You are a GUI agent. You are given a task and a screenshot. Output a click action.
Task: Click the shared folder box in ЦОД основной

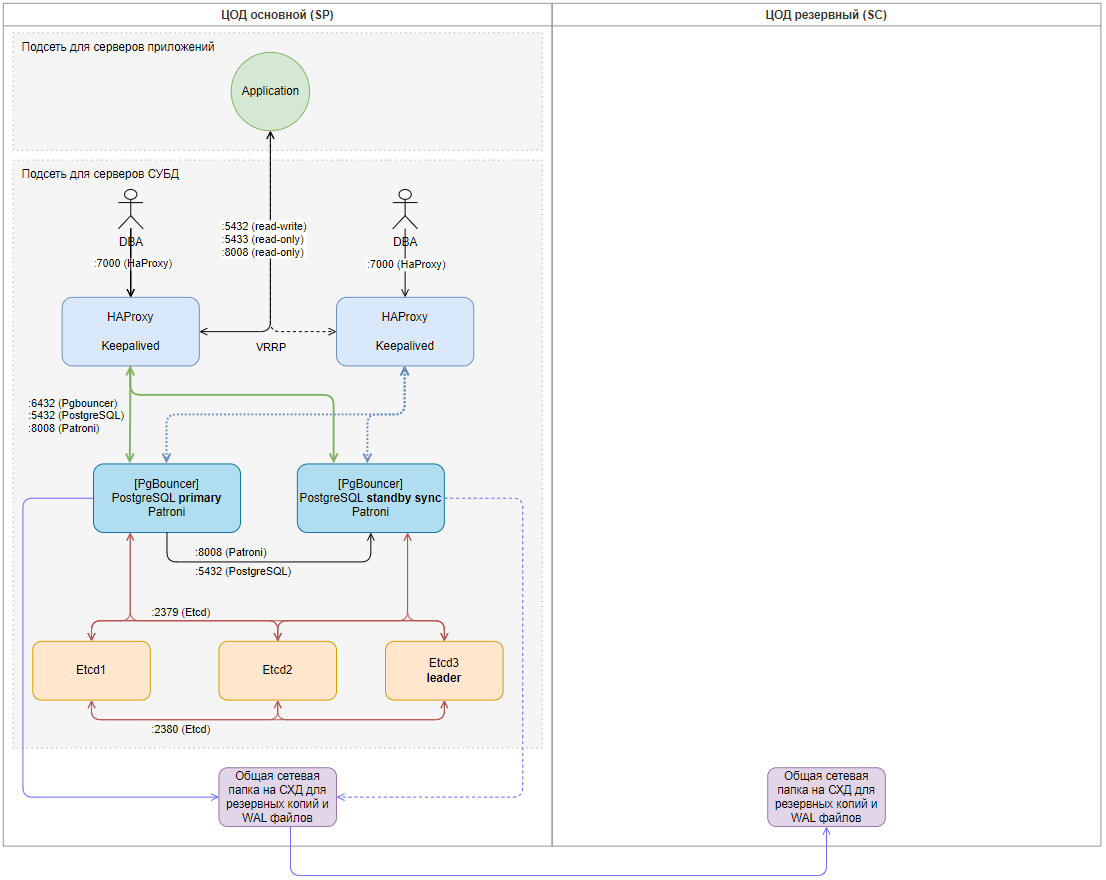coord(278,797)
